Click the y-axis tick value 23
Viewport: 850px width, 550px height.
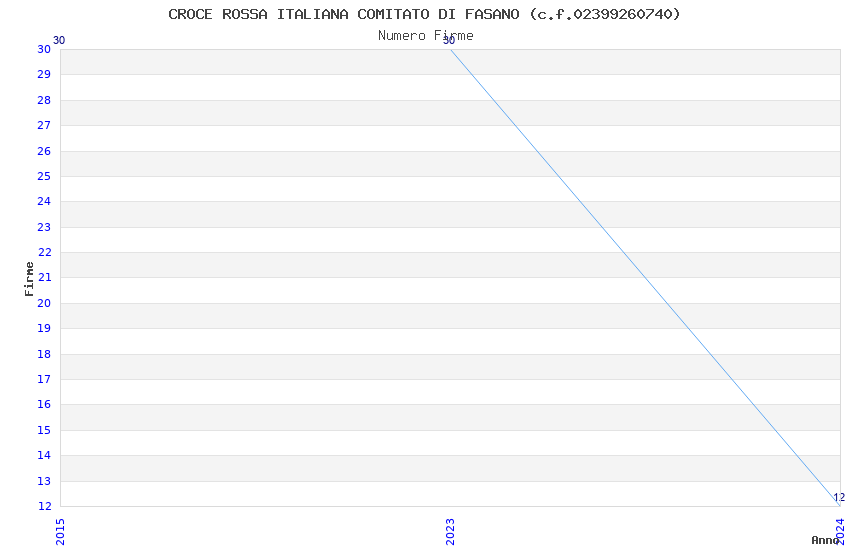44,227
